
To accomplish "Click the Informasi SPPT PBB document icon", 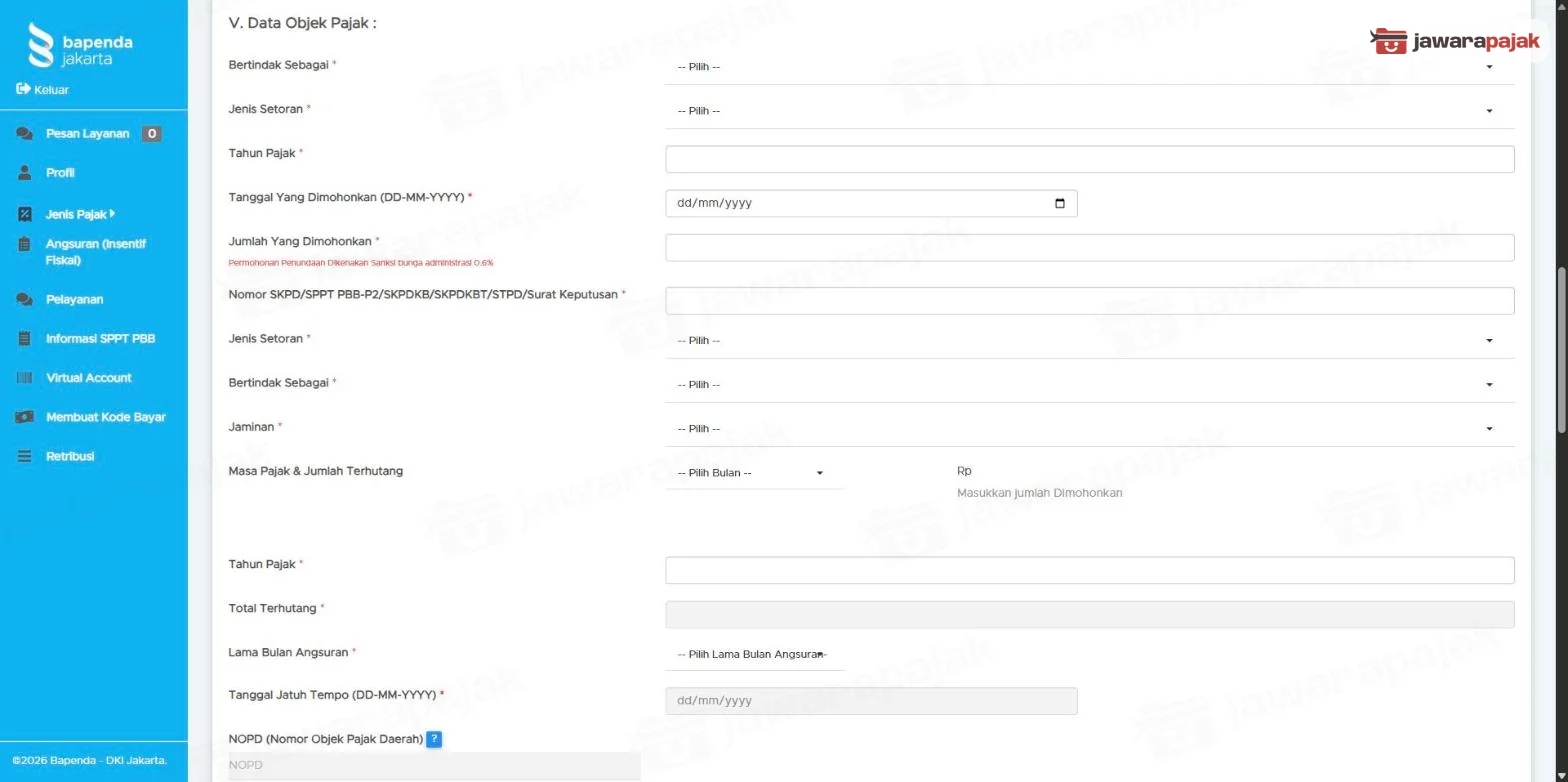I will pyautogui.click(x=25, y=338).
